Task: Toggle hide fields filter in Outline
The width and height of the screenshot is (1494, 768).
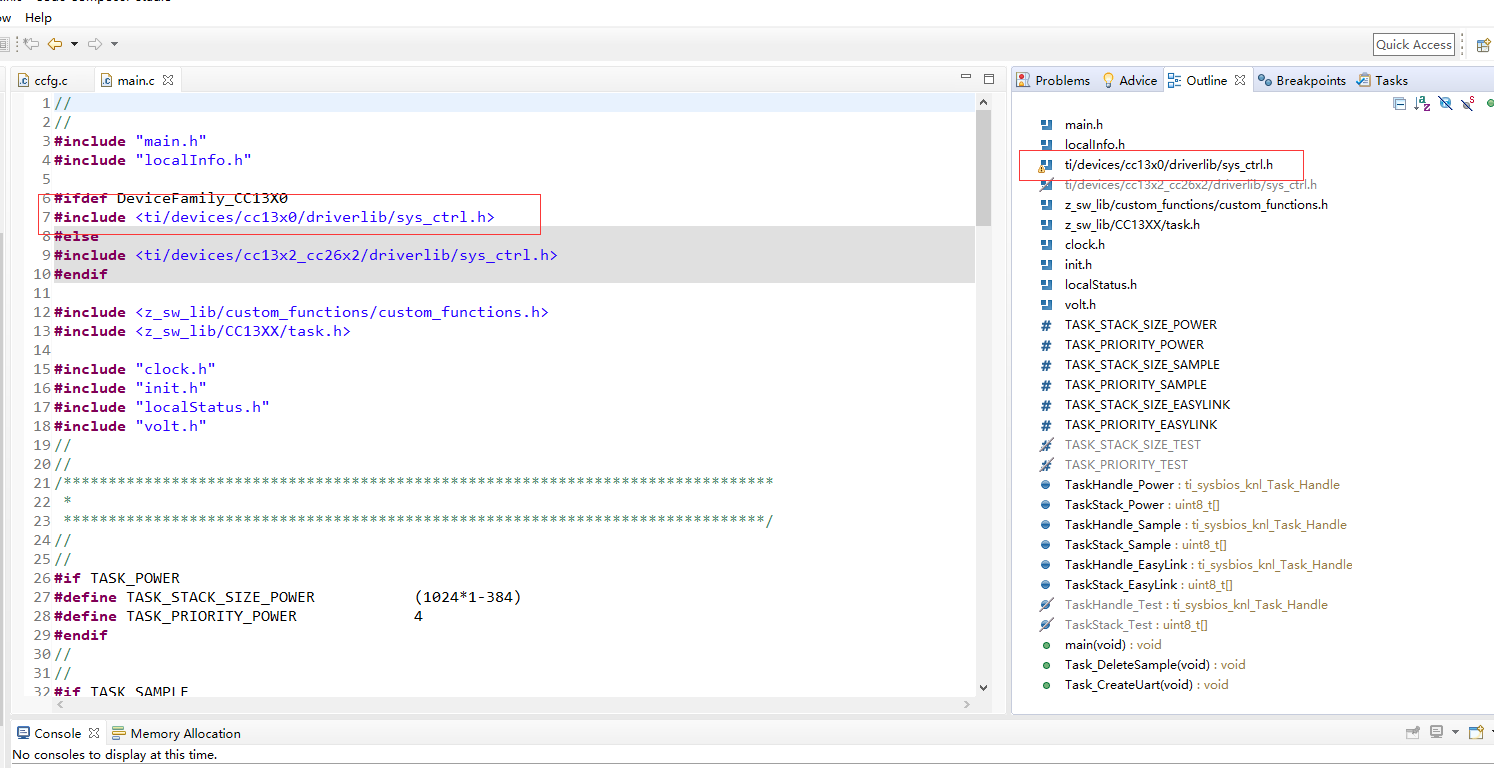Action: [1445, 103]
